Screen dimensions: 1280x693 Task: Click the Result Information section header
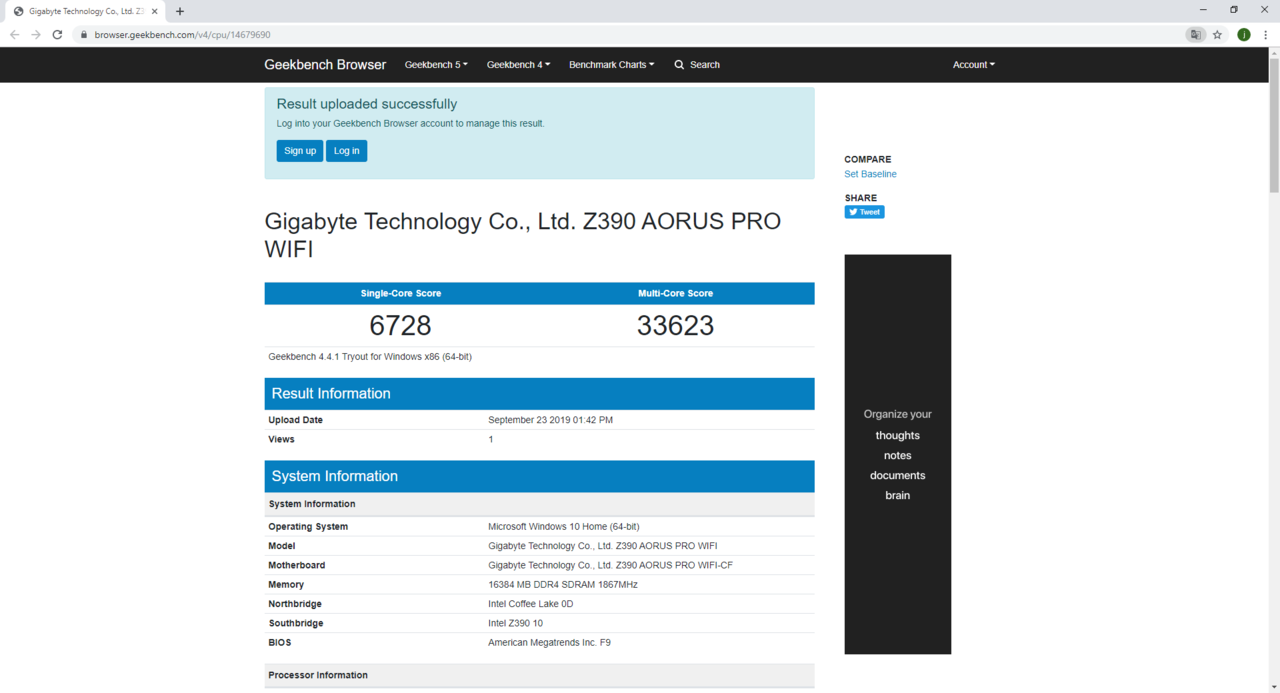(x=540, y=394)
